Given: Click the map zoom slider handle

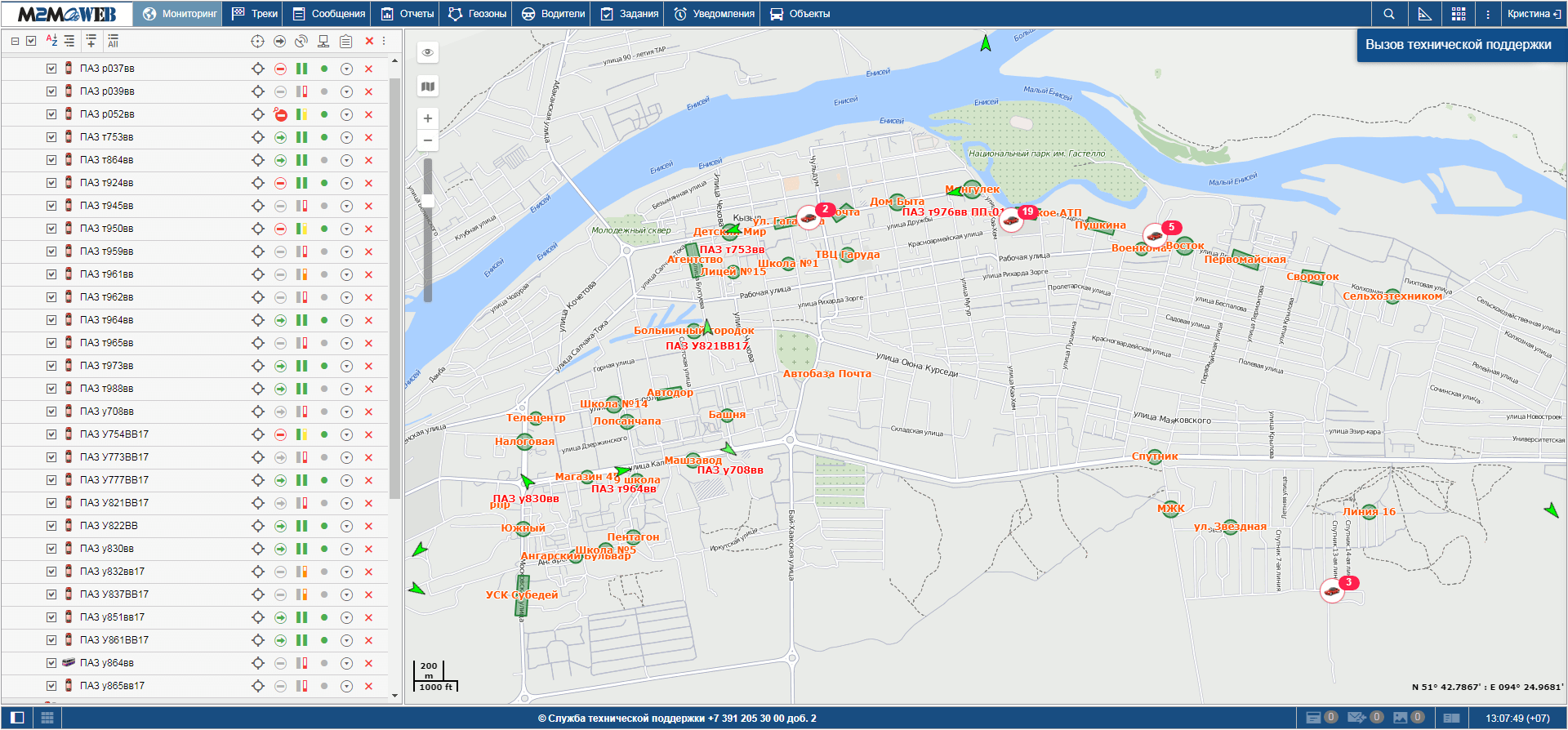Looking at the screenshot, I should 427,200.
